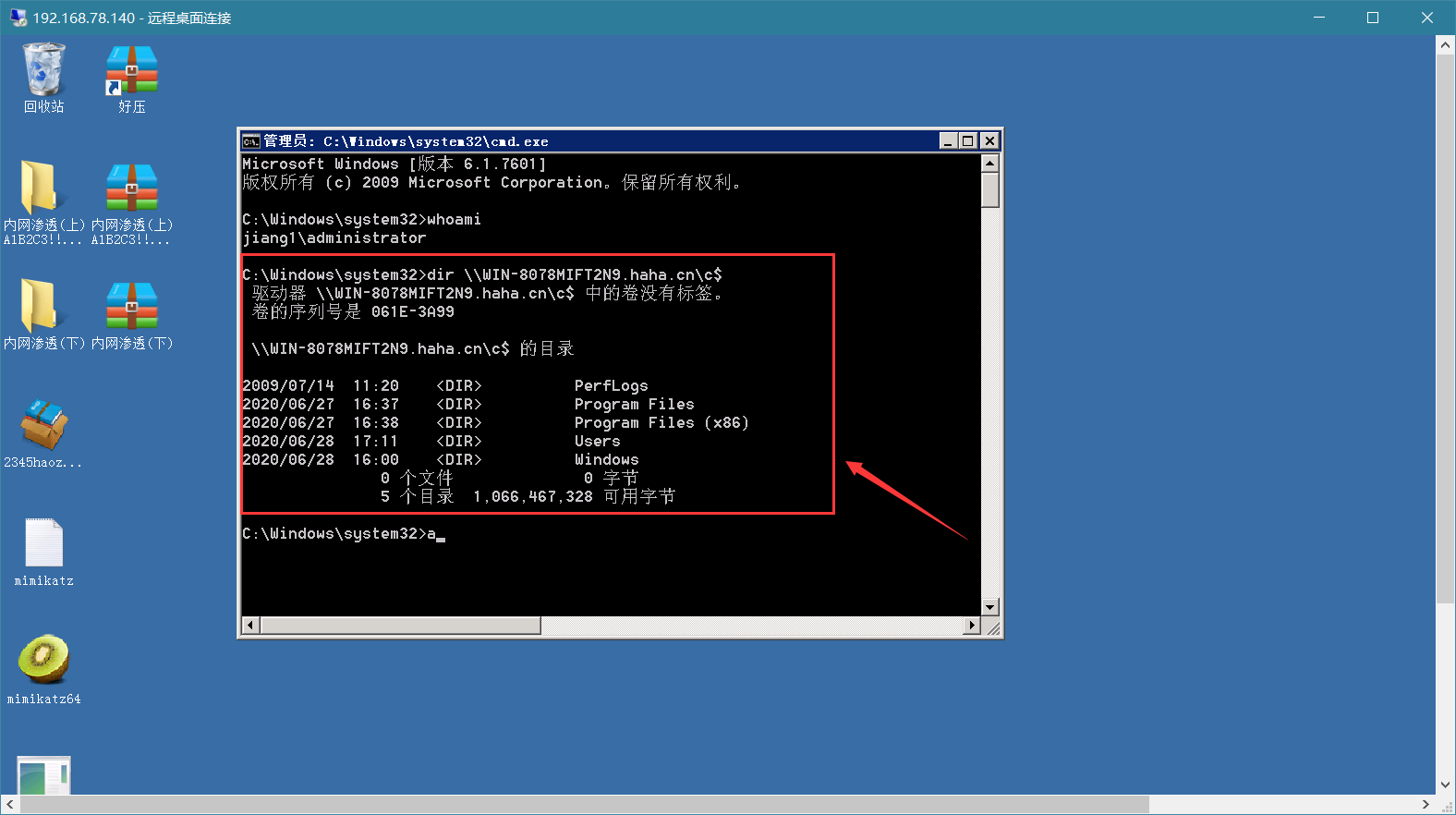Screen dimensions: 1456x815
Task: Click the whoami command text
Action: coord(454,220)
